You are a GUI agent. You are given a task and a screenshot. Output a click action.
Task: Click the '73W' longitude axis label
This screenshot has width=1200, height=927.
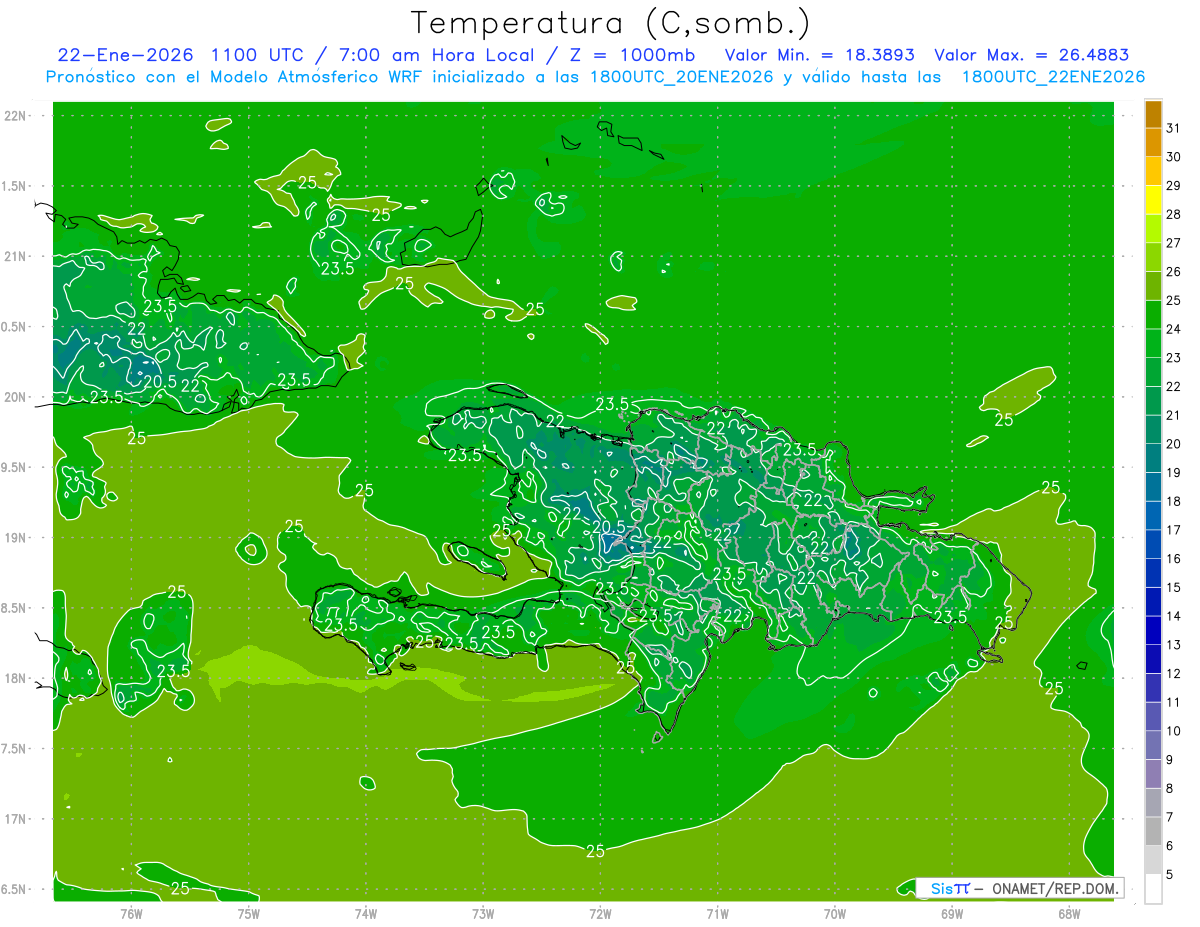pyautogui.click(x=483, y=912)
